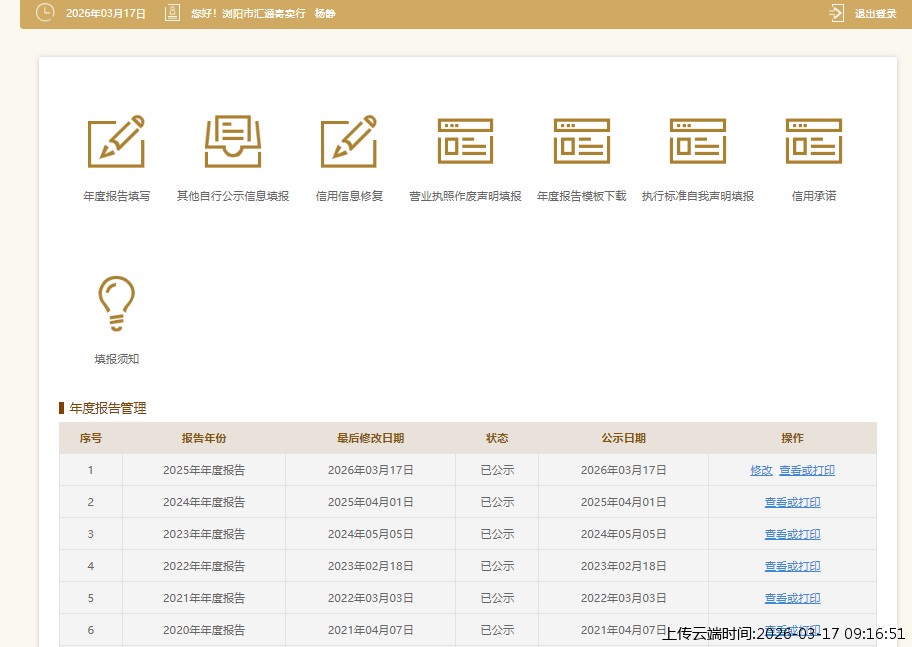
Task: Click the user profile icon in header
Action: coord(172,13)
